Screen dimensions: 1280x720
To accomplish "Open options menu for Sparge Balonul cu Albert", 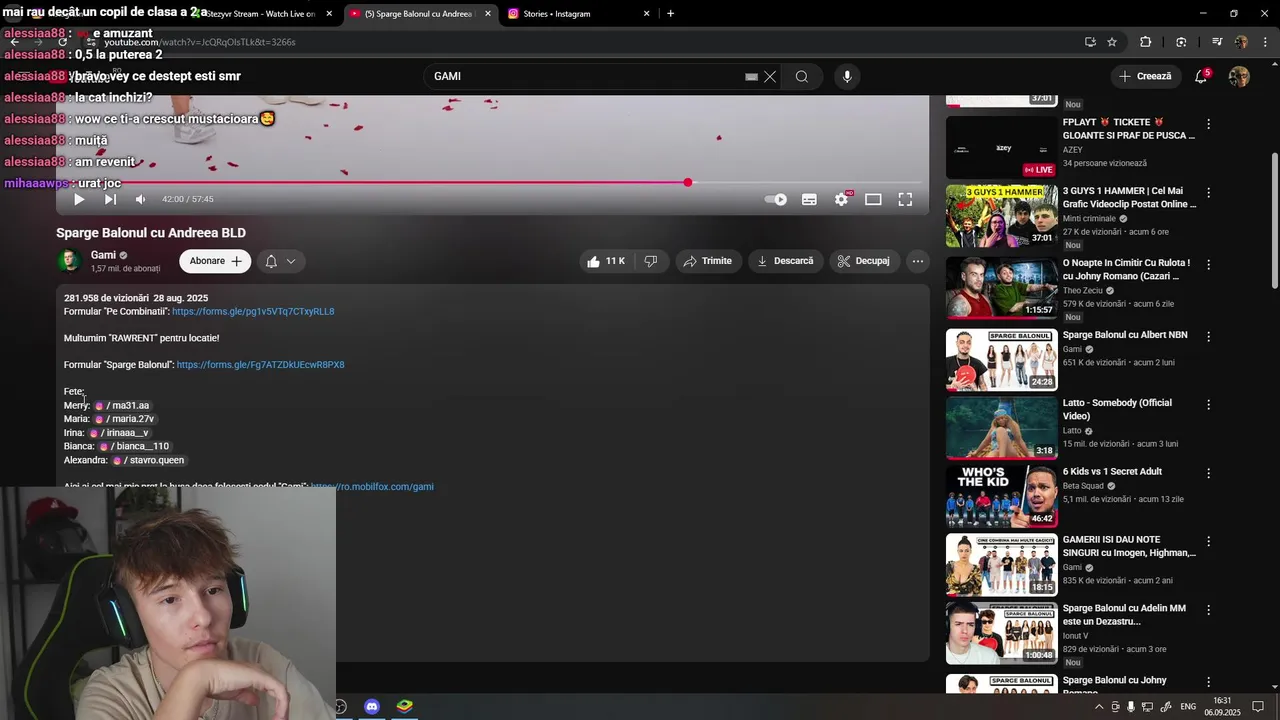I will tap(1208, 337).
